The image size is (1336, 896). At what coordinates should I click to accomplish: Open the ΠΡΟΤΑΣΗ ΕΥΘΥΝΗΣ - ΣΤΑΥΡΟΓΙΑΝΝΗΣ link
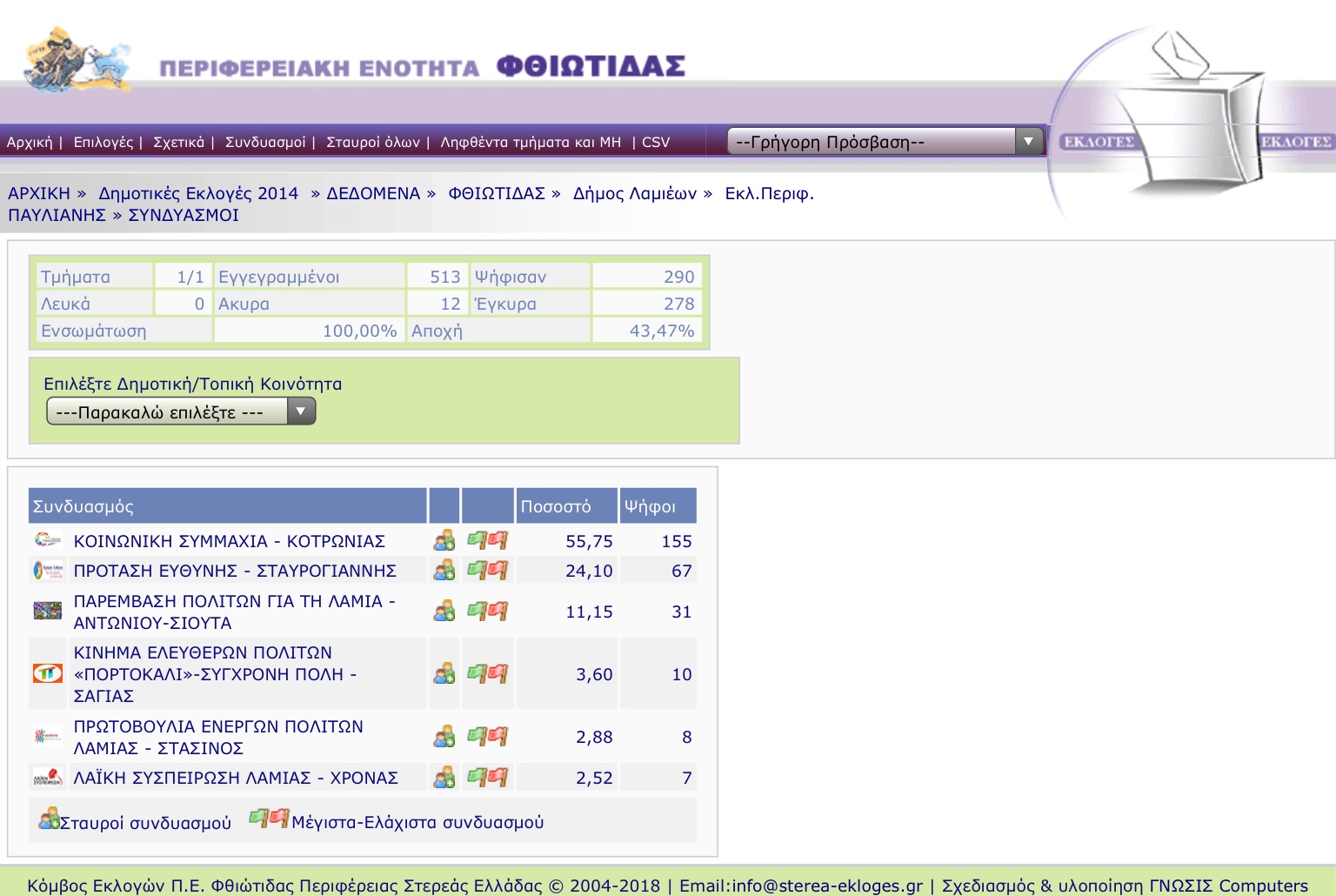pyautogui.click(x=235, y=571)
